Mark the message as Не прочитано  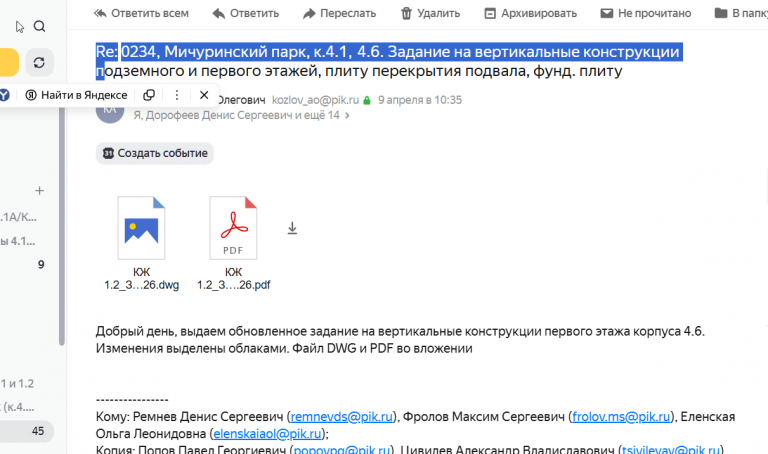pos(646,13)
